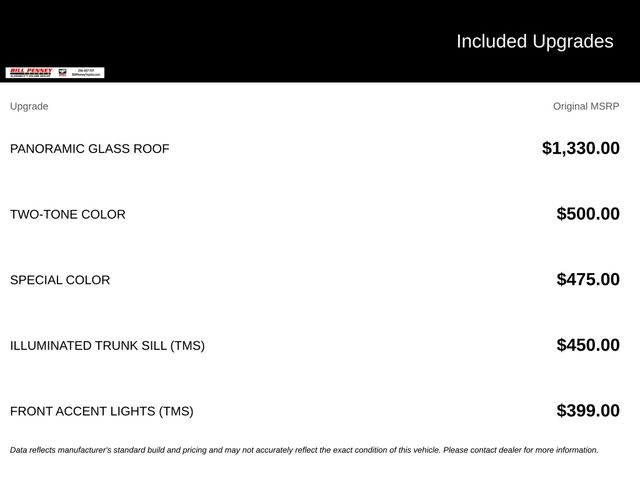Click the Original MSRP column header
The width and height of the screenshot is (640, 480).
(x=586, y=106)
